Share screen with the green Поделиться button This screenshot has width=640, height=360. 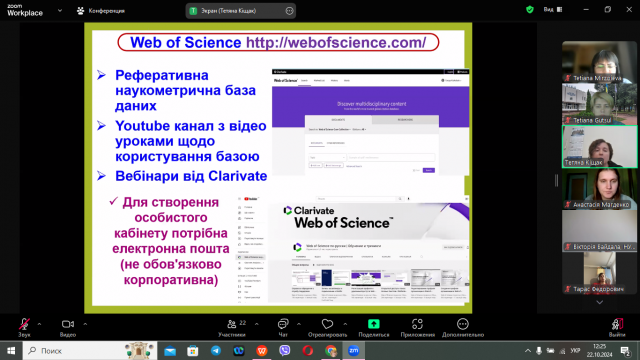(373, 327)
